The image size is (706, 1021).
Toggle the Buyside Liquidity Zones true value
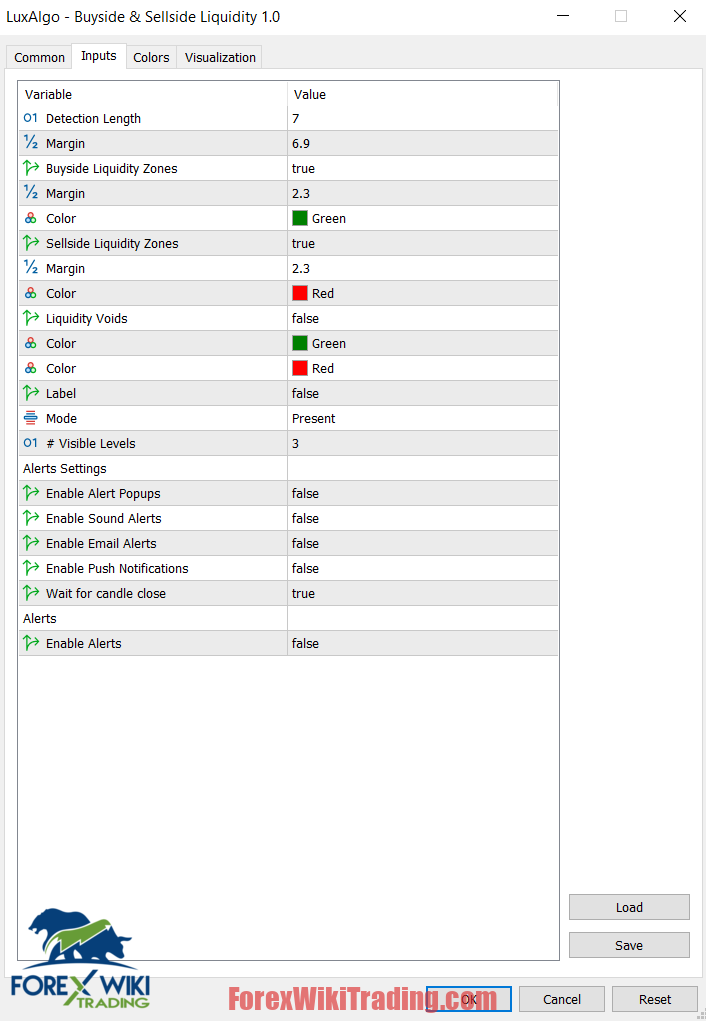coord(423,168)
